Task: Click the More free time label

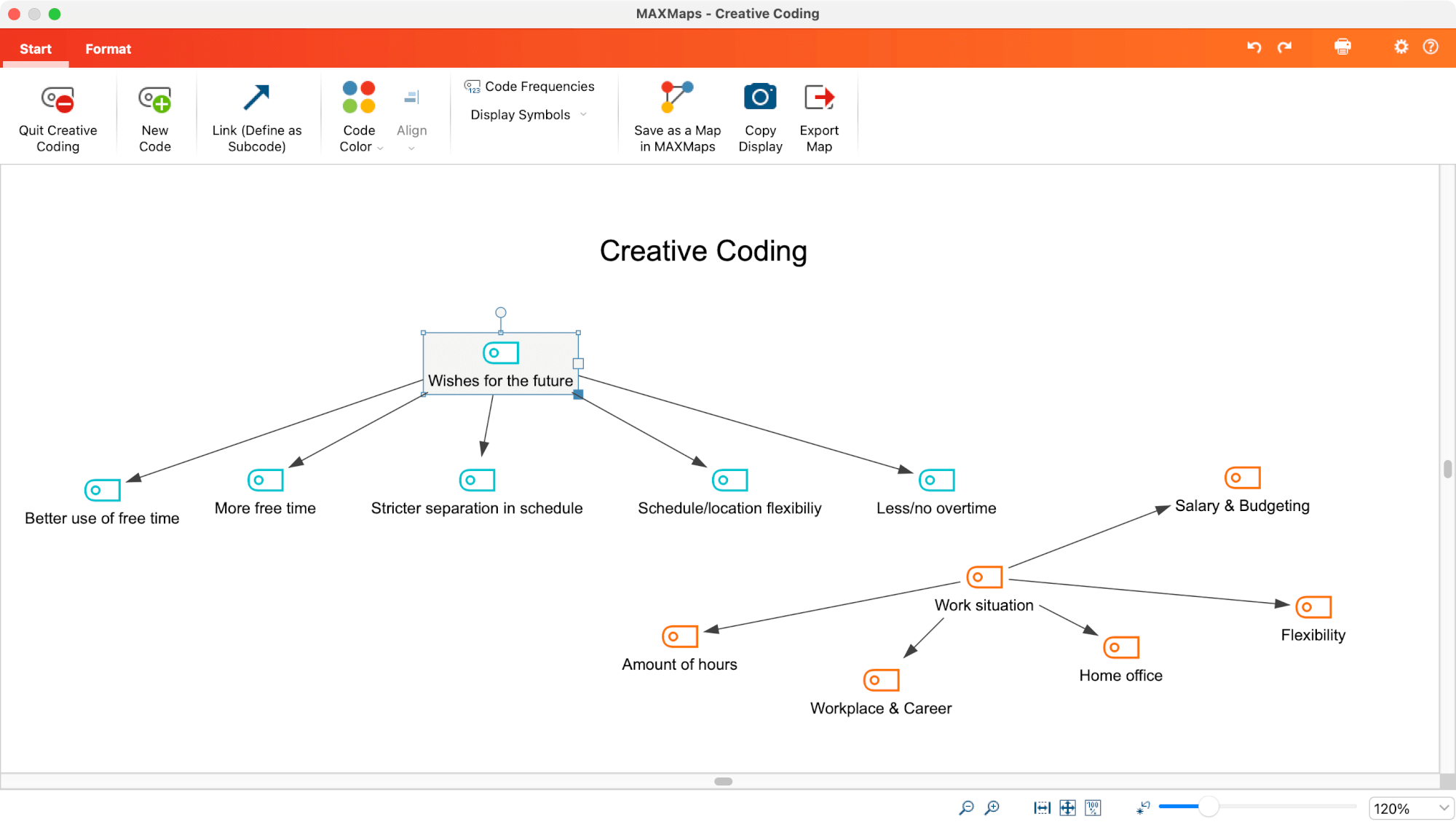Action: 265,509
